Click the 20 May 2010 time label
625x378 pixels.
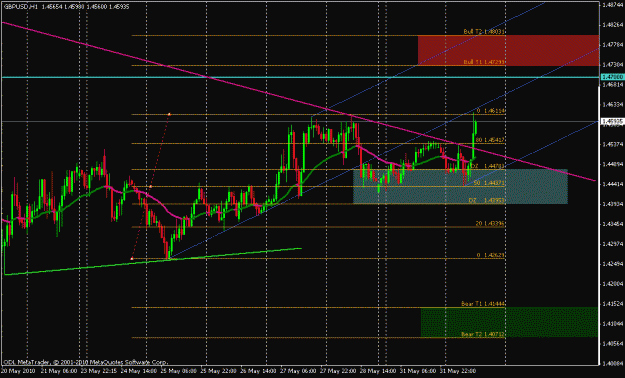click(18, 371)
